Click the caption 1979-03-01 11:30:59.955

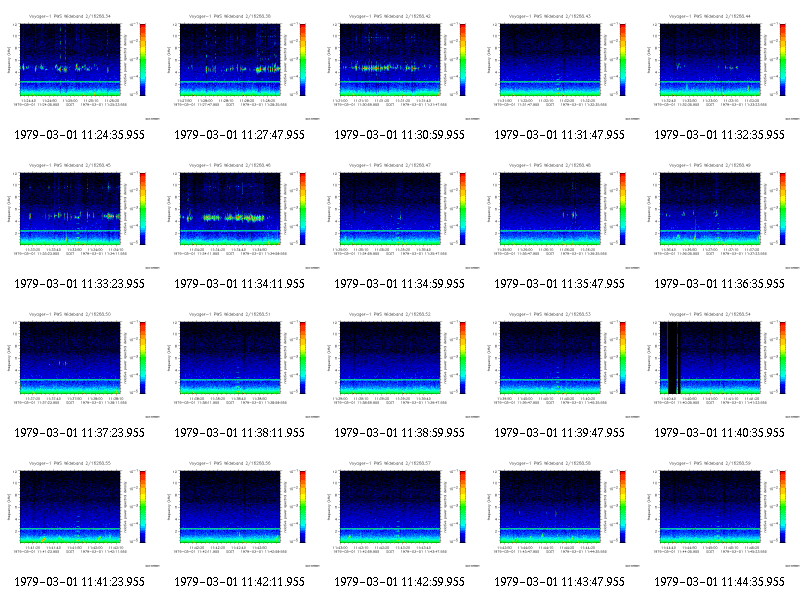pos(399,135)
